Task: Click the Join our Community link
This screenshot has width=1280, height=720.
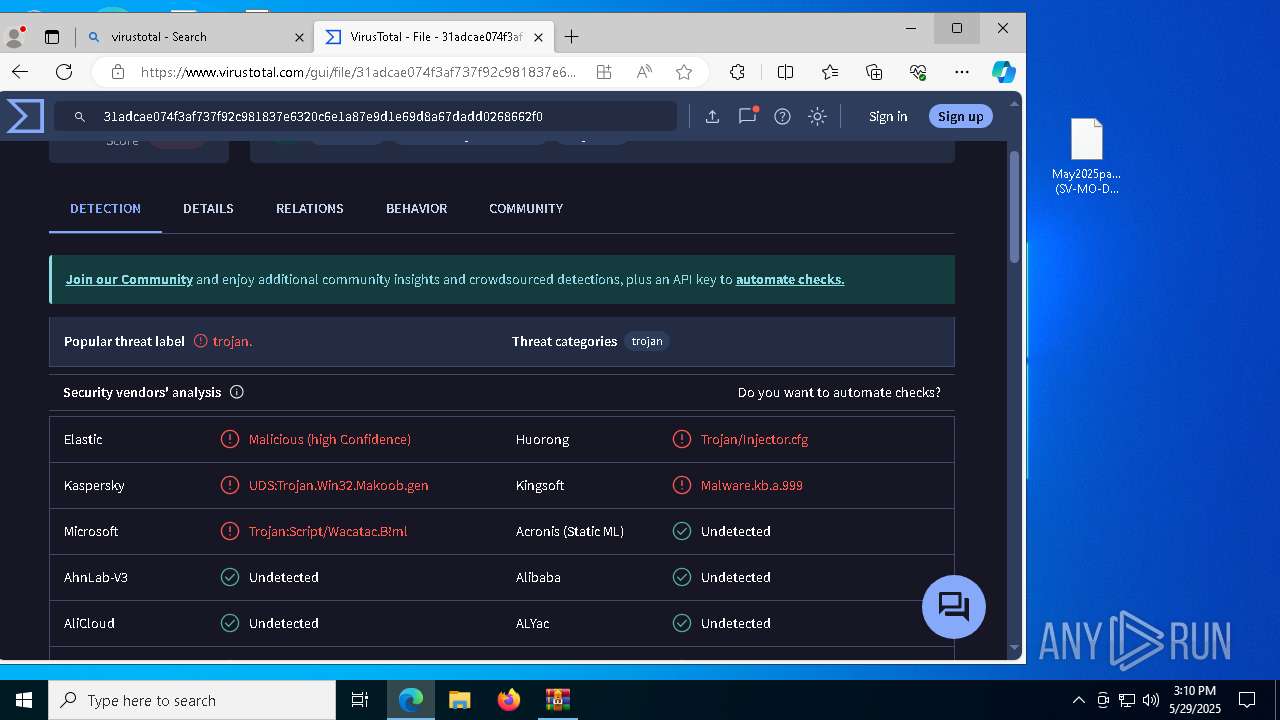Action: 129,280
